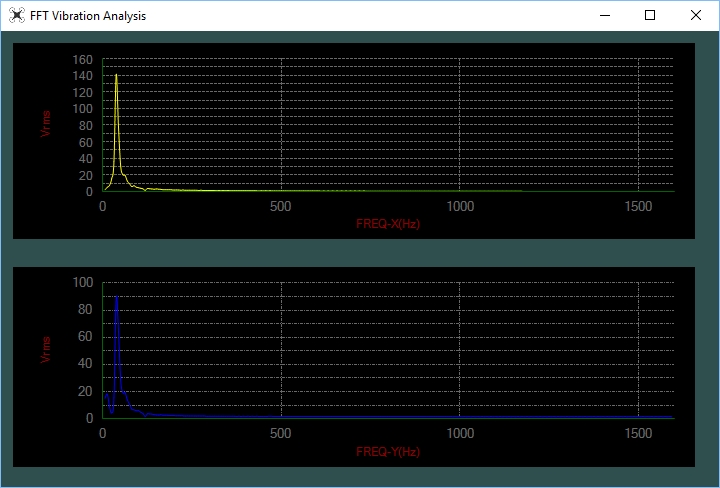Screen dimensions: 720x488
Task: Click the 1000 tick label under FREQ-X chart
Action: tap(461, 207)
